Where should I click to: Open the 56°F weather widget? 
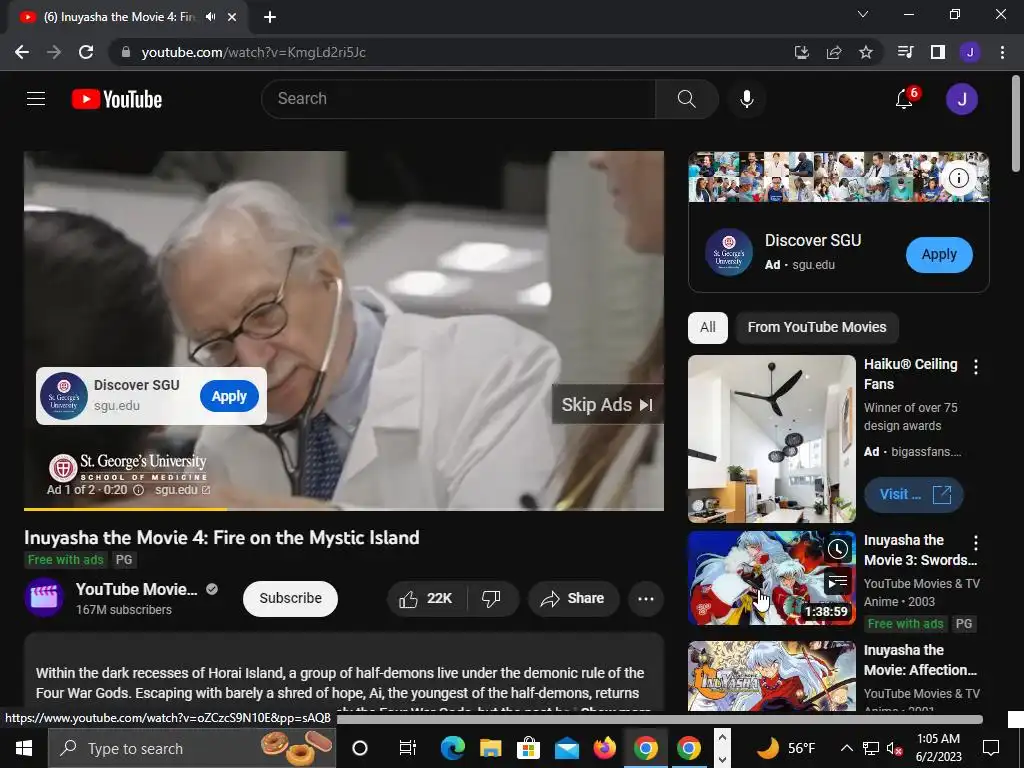click(787, 748)
